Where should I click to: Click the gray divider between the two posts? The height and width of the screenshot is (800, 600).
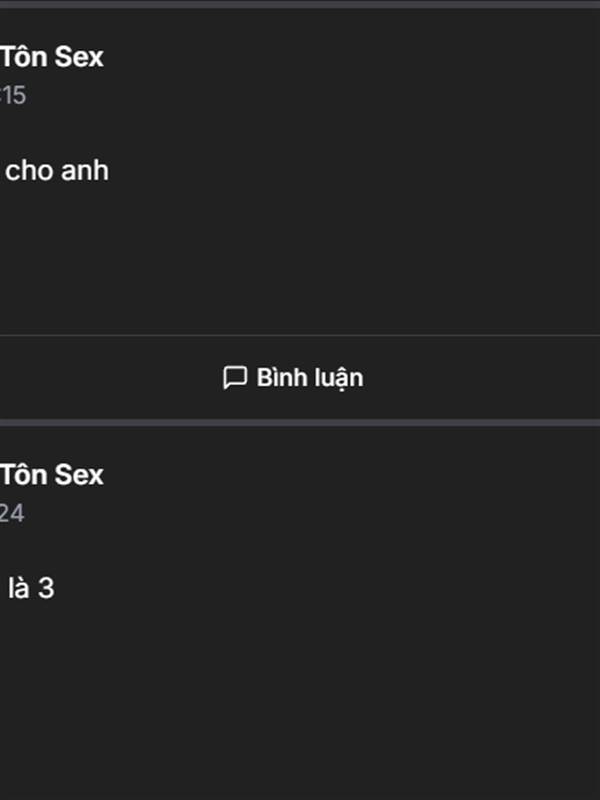click(300, 423)
